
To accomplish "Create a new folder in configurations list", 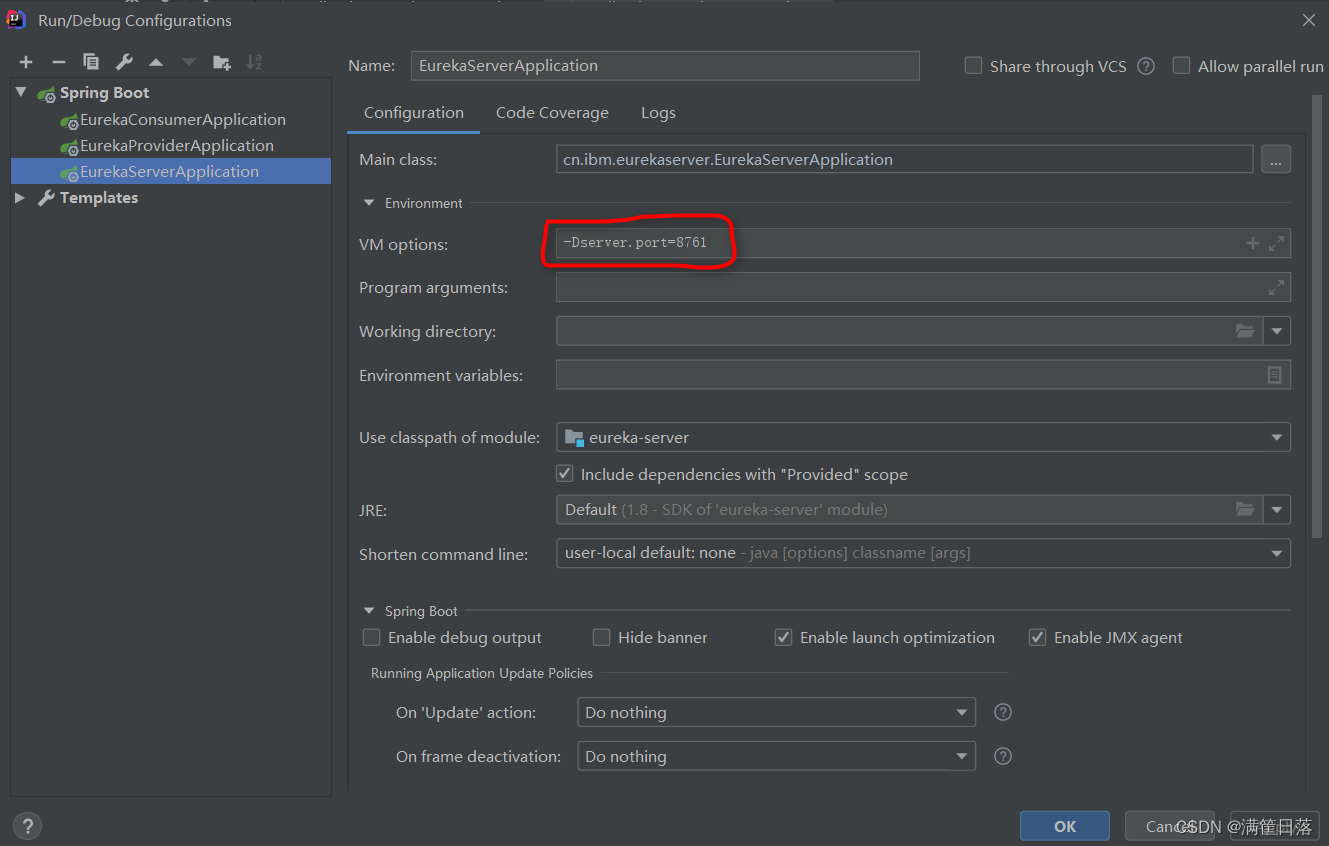I will [222, 62].
